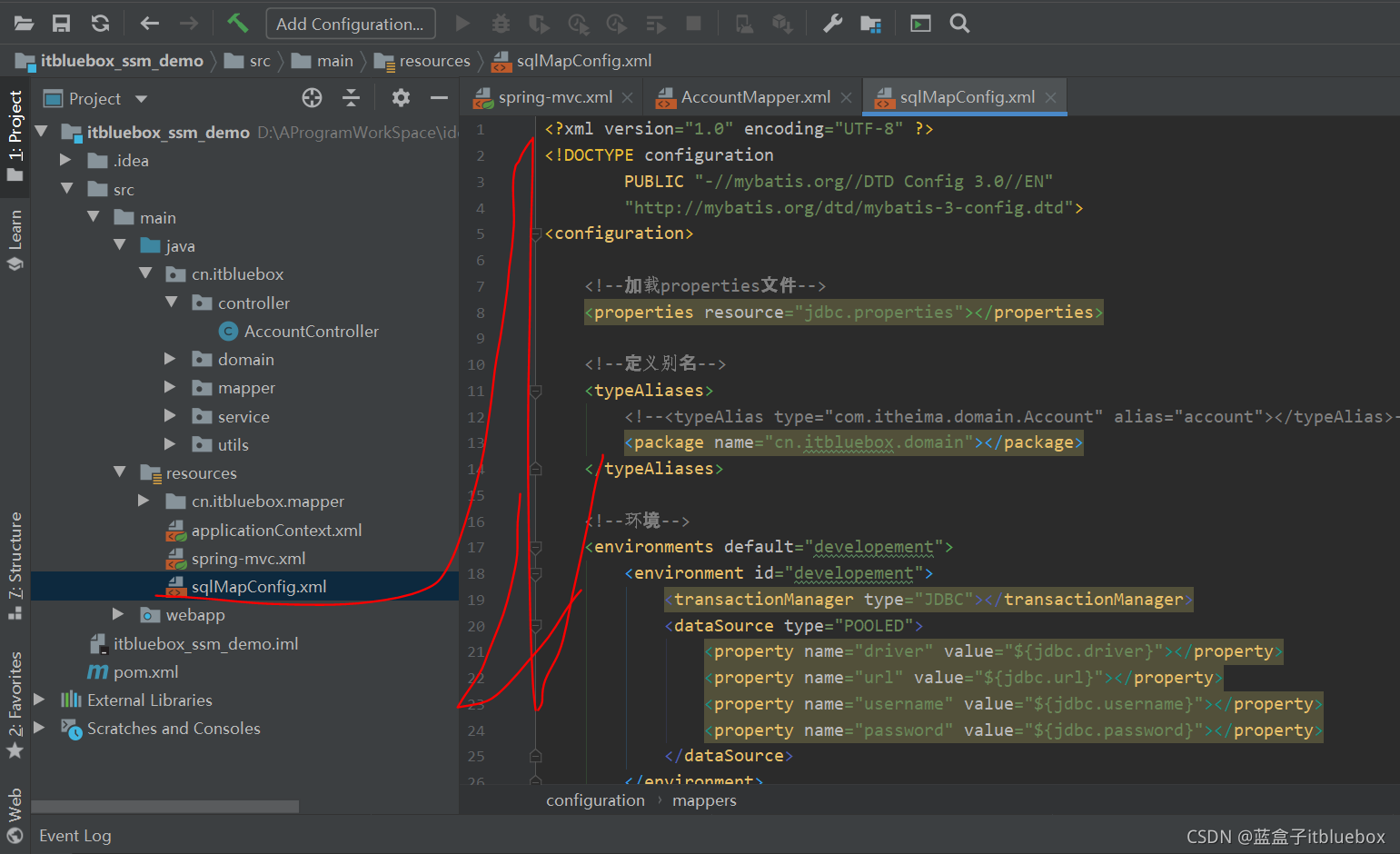Expand the utils package arrow

click(x=170, y=444)
